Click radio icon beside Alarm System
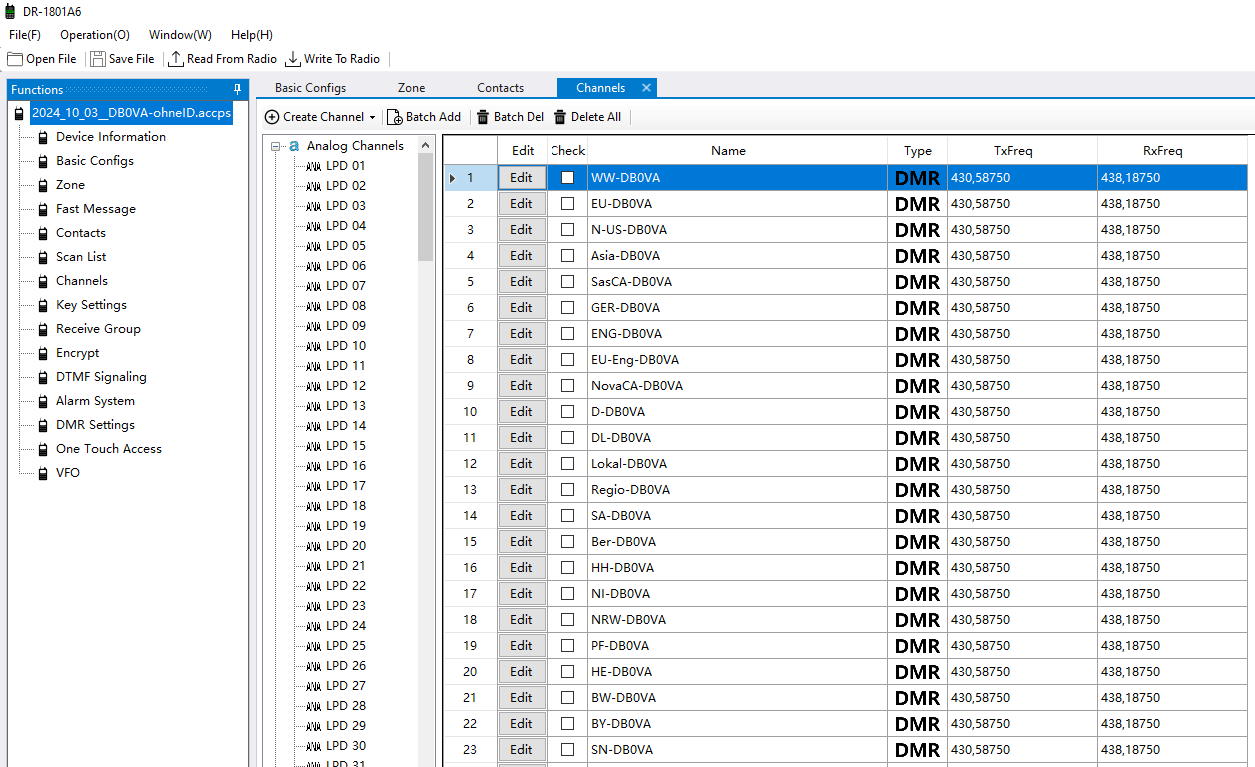This screenshot has height=767, width=1255. point(43,401)
